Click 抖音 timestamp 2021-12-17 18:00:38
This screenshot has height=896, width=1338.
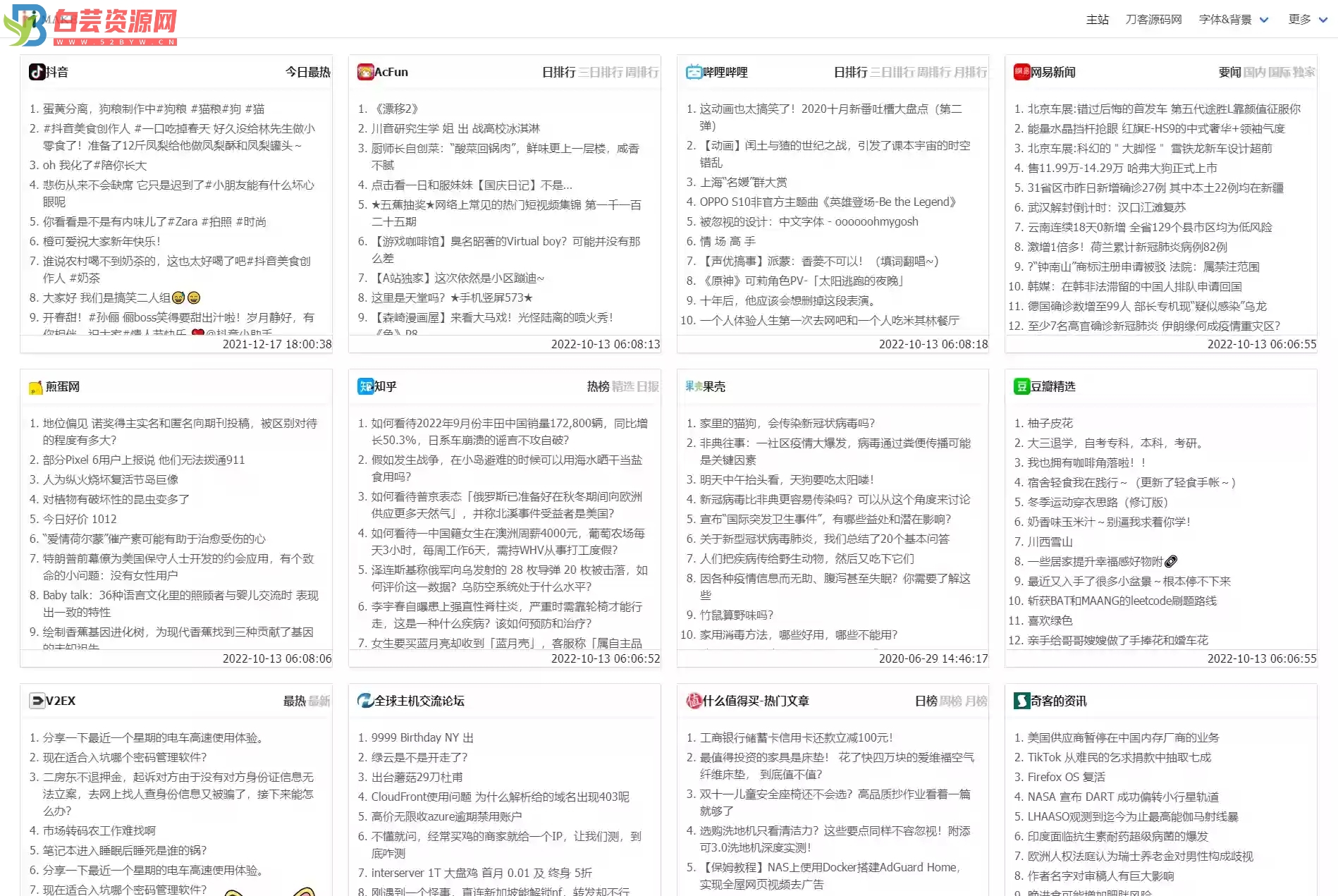click(277, 344)
